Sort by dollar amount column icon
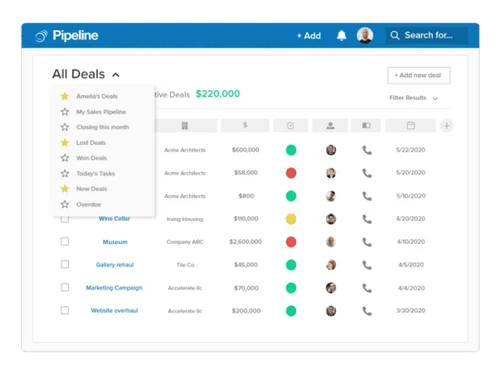This screenshot has height=375, width=500. click(245, 125)
